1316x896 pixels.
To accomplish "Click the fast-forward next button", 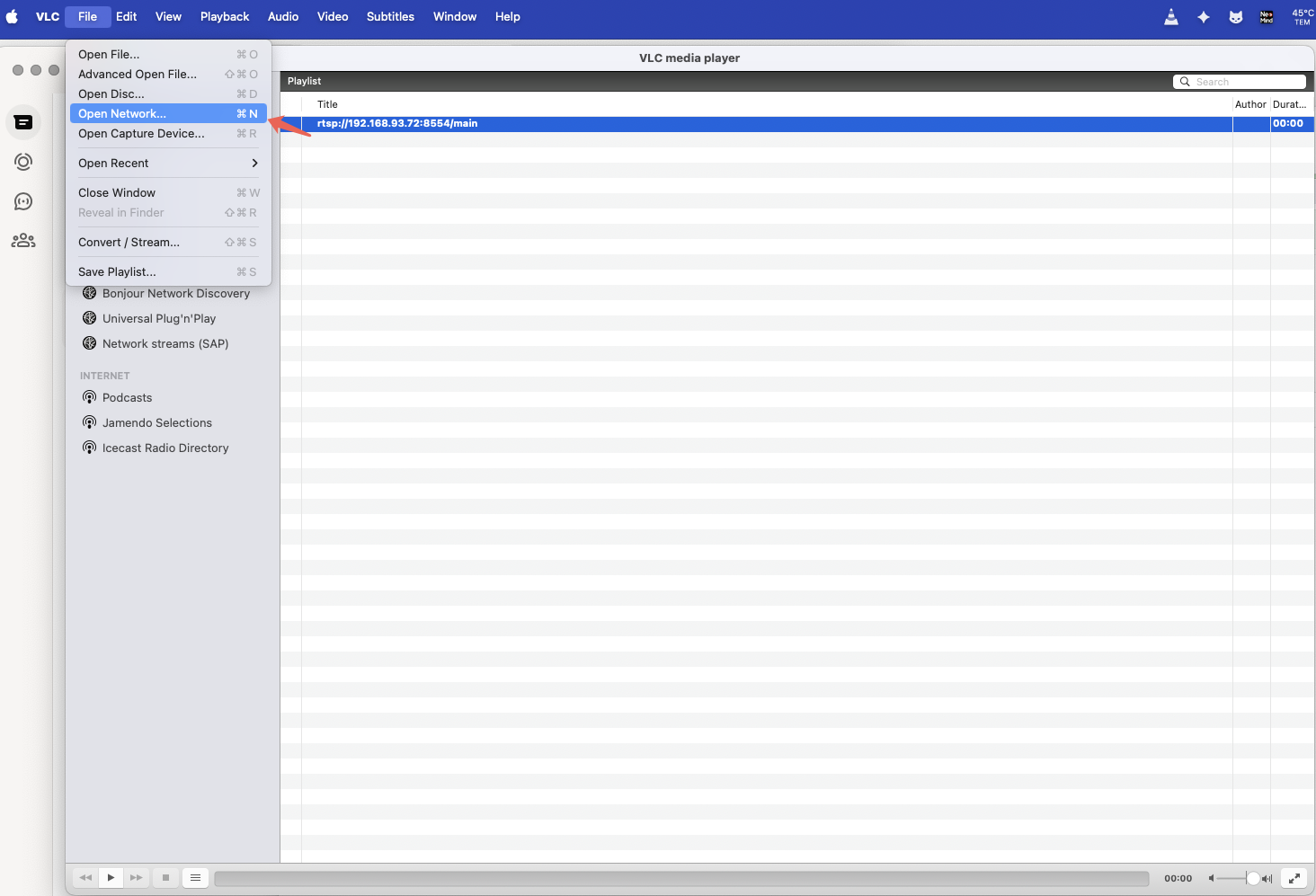I will [136, 878].
